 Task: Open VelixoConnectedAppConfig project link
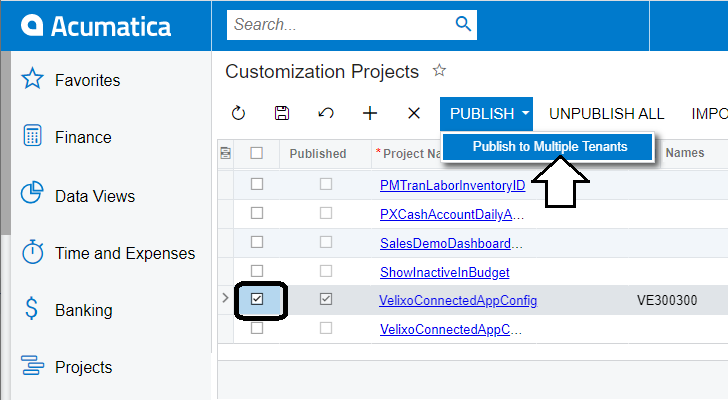coord(458,301)
